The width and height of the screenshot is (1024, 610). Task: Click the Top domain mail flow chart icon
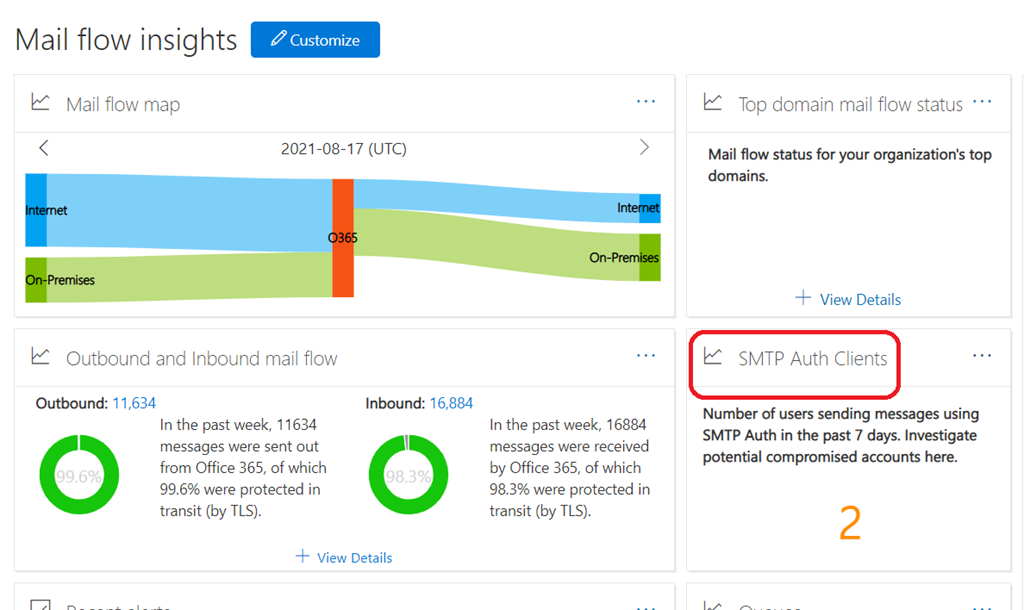coord(713,103)
